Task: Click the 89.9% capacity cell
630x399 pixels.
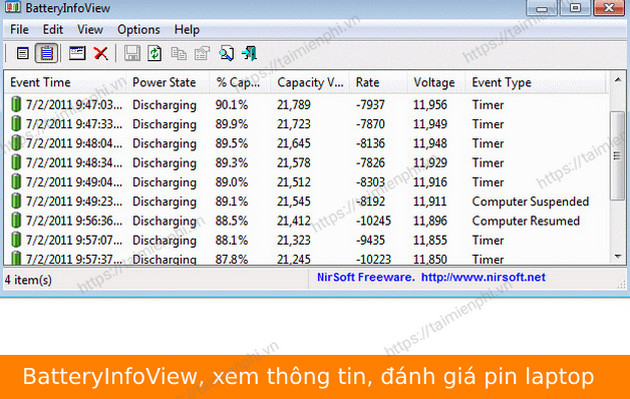Action: pyautogui.click(x=231, y=124)
